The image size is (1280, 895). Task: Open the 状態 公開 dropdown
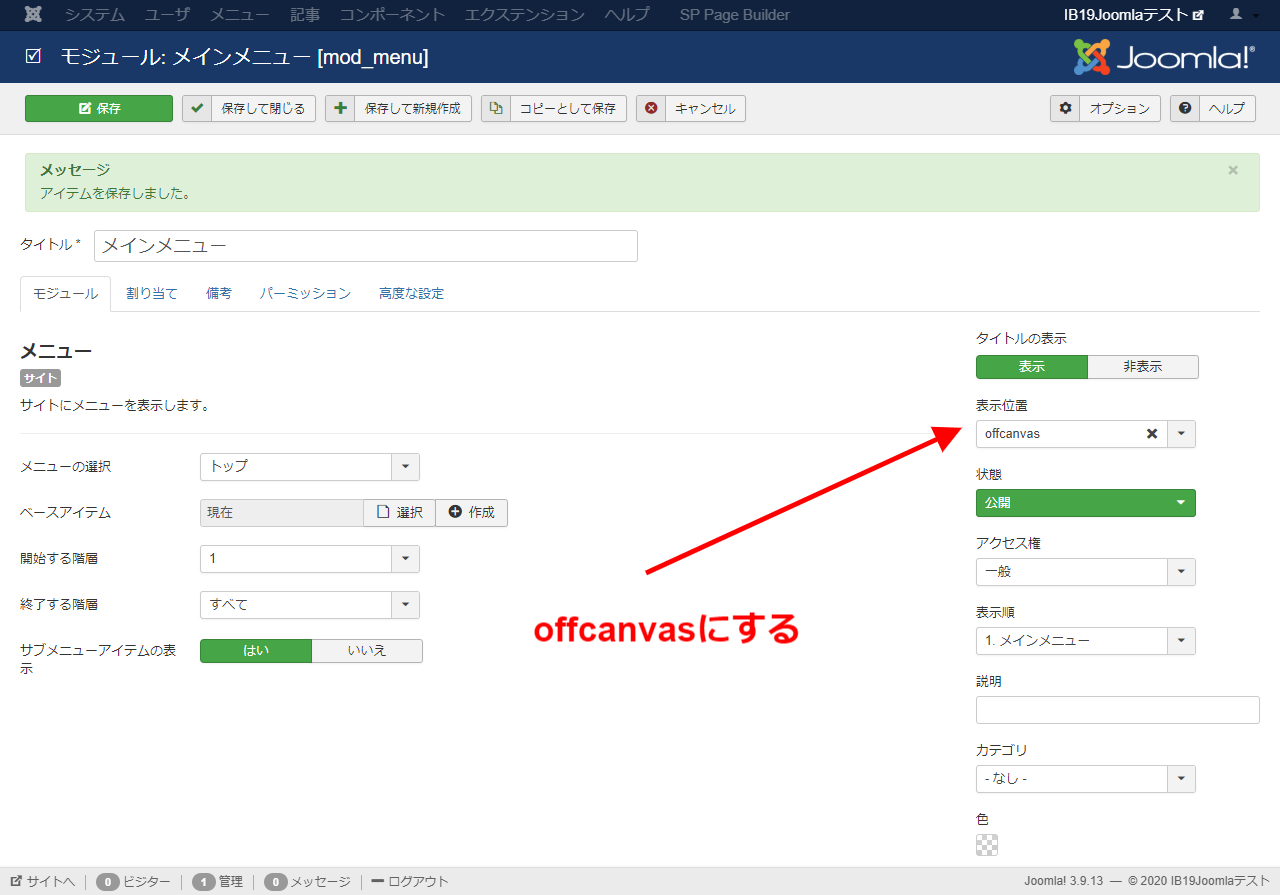(1085, 503)
